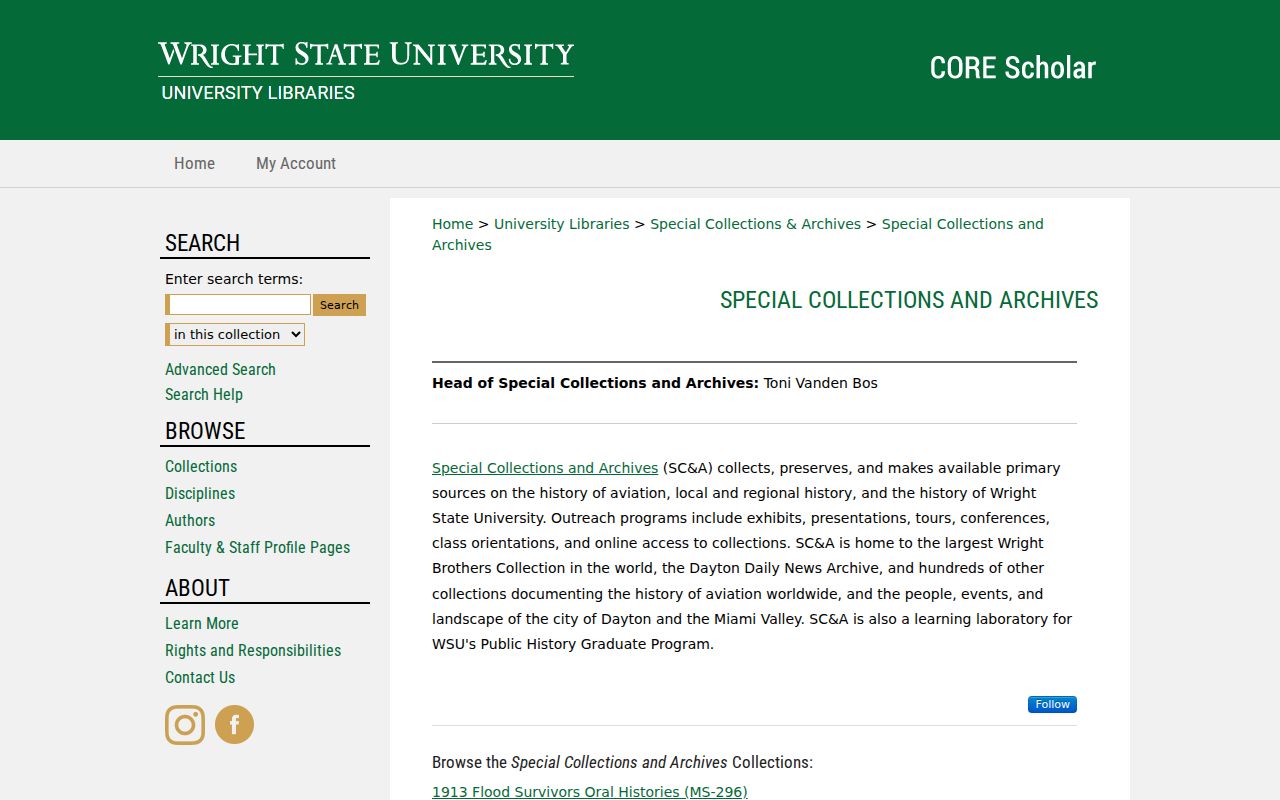Open CORE Scholar header link
The image size is (1280, 800).
(x=1012, y=68)
